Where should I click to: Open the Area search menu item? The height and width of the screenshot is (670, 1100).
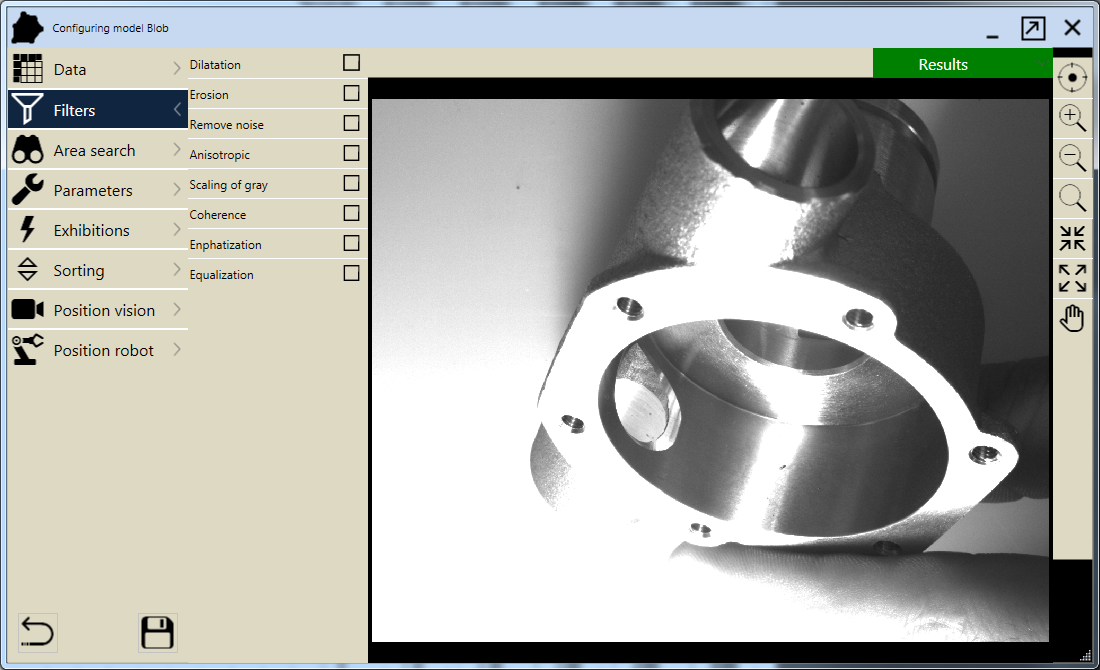pyautogui.click(x=98, y=149)
